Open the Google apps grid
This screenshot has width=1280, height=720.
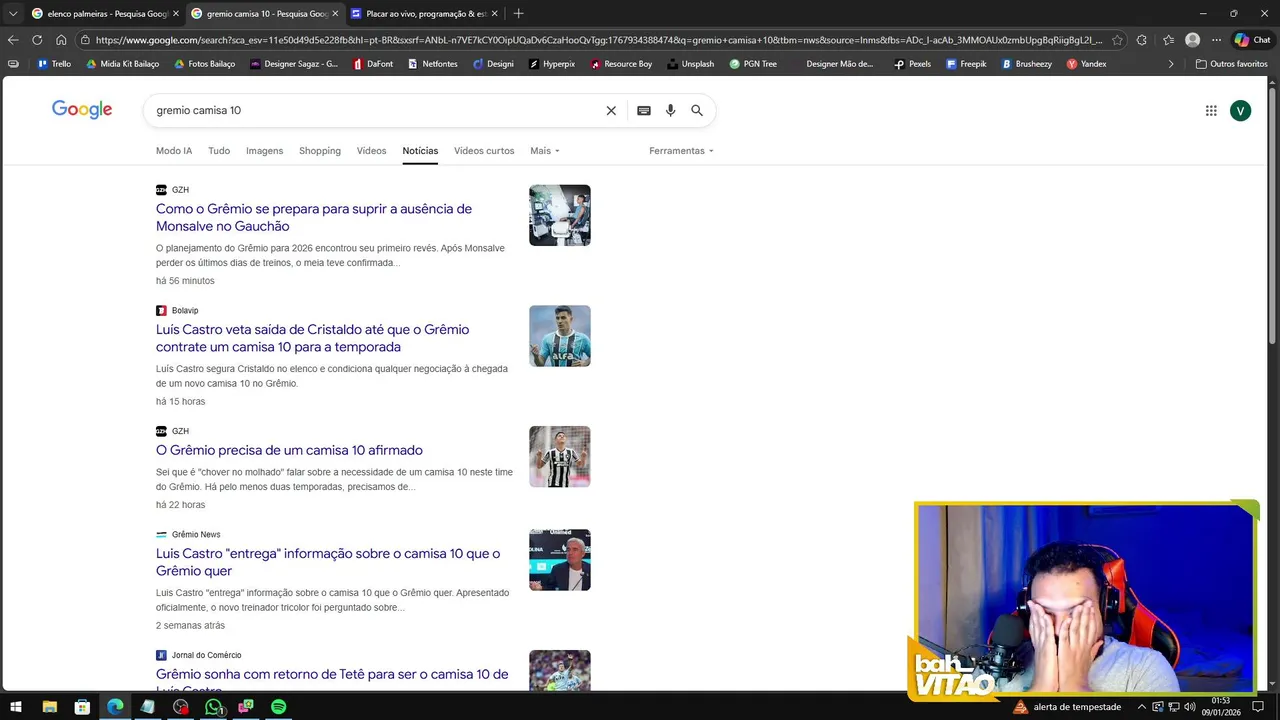point(1211,111)
